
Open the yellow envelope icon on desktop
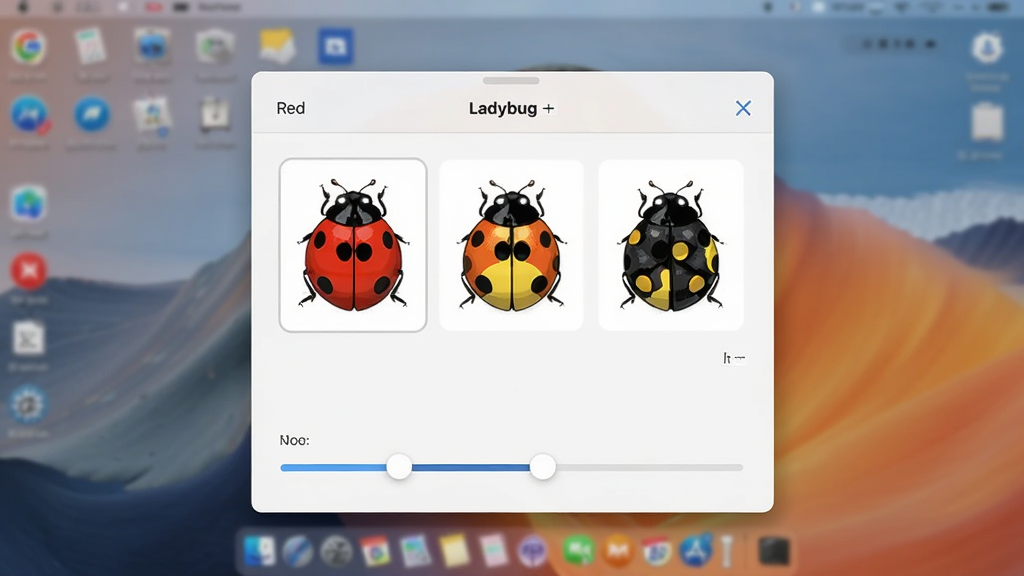click(x=276, y=45)
